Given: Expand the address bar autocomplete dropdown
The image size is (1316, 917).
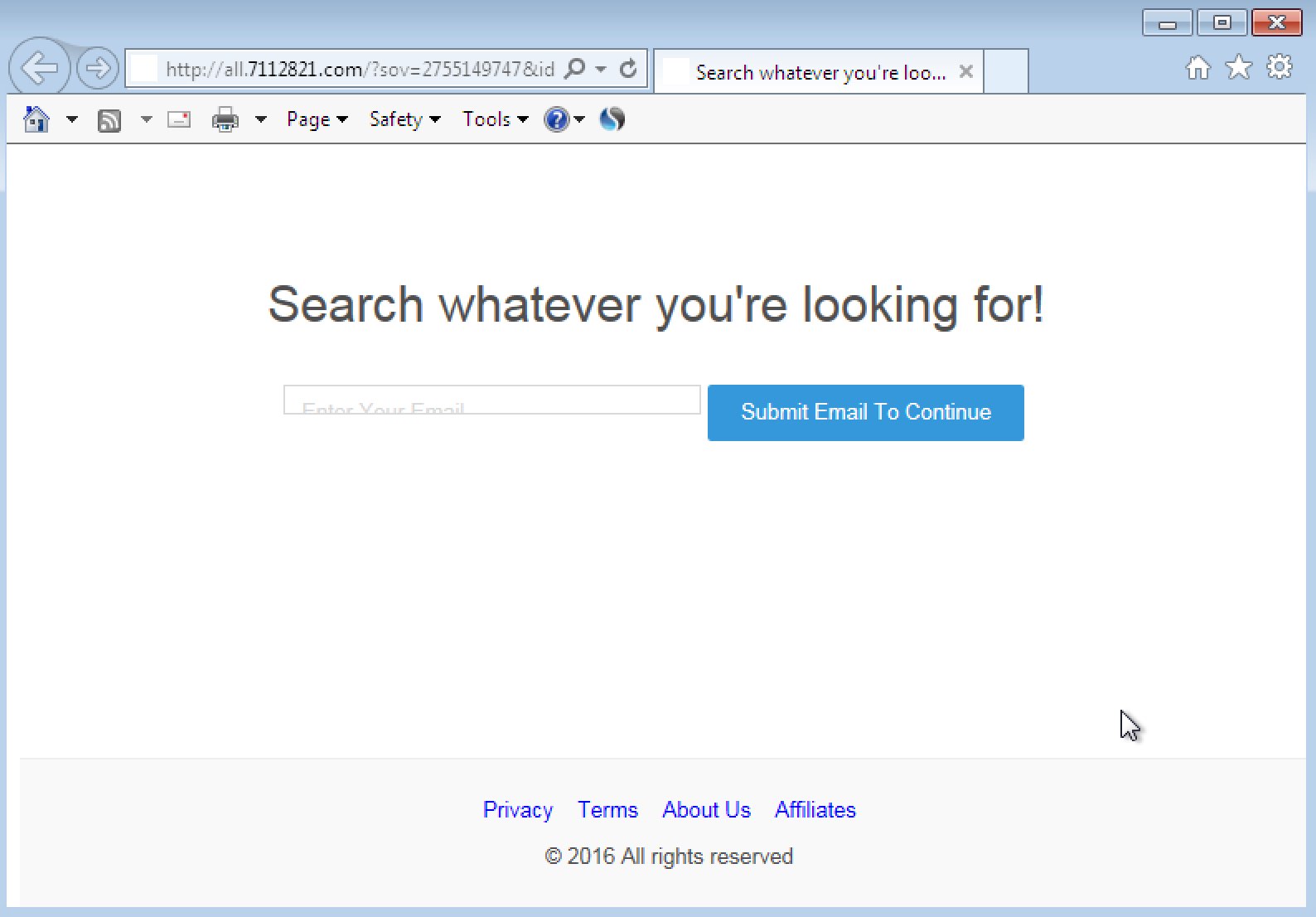Looking at the screenshot, I should click(601, 69).
